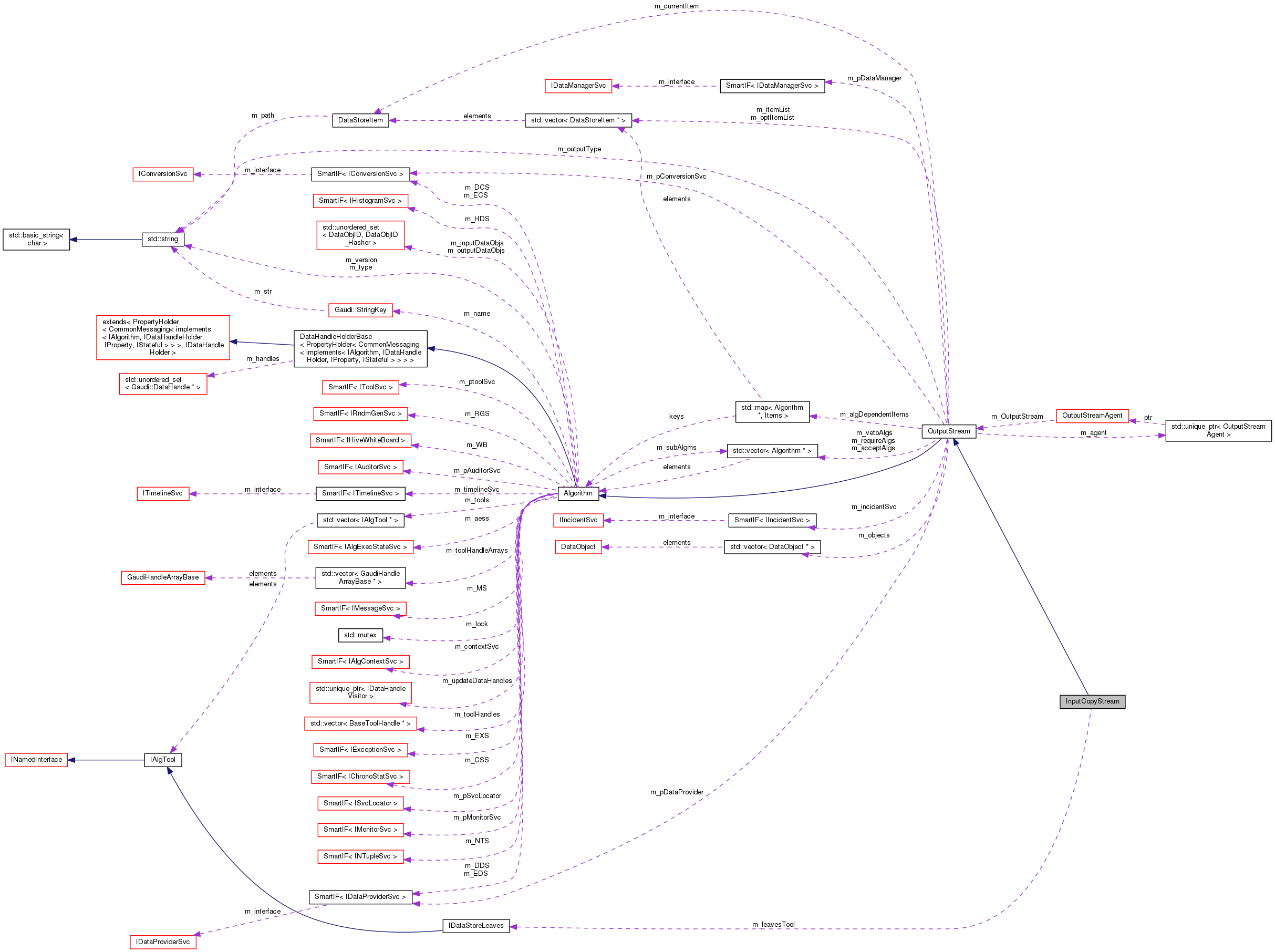Select the SmartIF< IHiveWhiteBoard > node
1275x952 pixels.
pos(361,440)
